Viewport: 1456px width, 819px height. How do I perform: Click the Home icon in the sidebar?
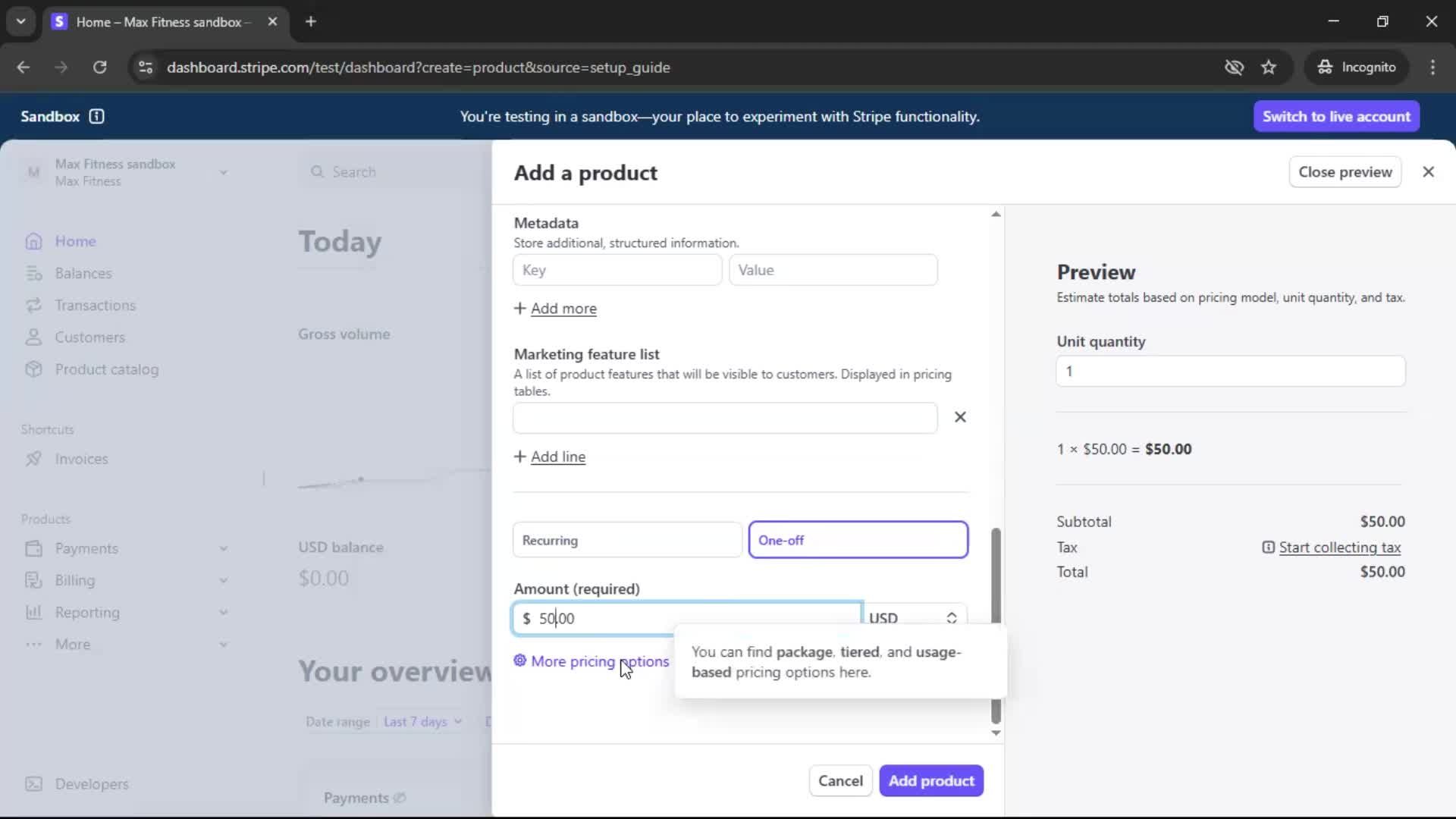33,241
